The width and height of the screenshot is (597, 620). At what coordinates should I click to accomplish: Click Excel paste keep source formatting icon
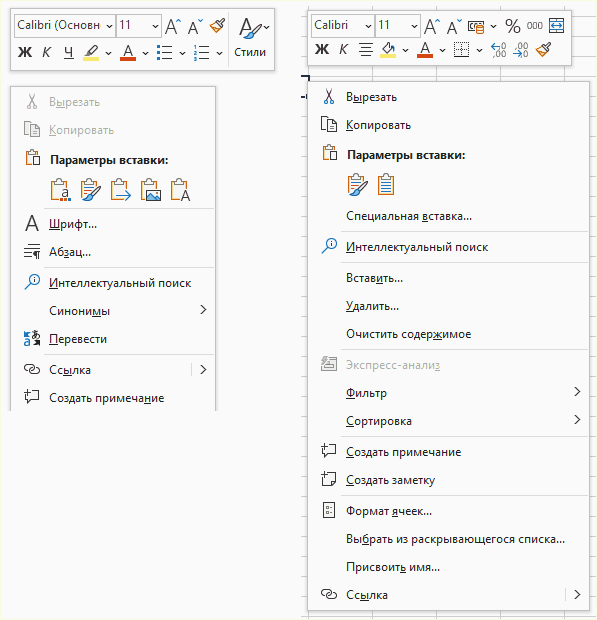(x=357, y=184)
